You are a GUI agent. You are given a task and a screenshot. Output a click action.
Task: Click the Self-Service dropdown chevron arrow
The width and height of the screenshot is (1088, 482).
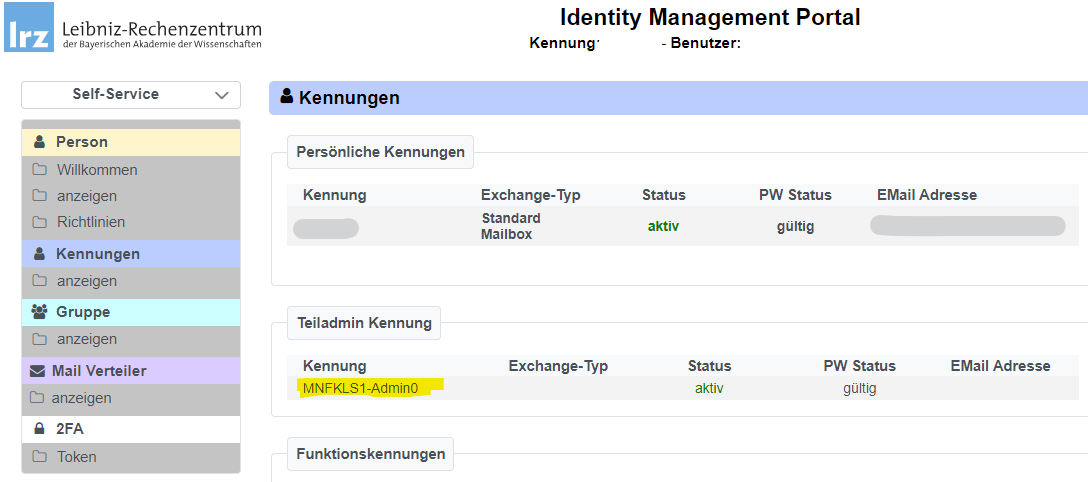pos(221,95)
